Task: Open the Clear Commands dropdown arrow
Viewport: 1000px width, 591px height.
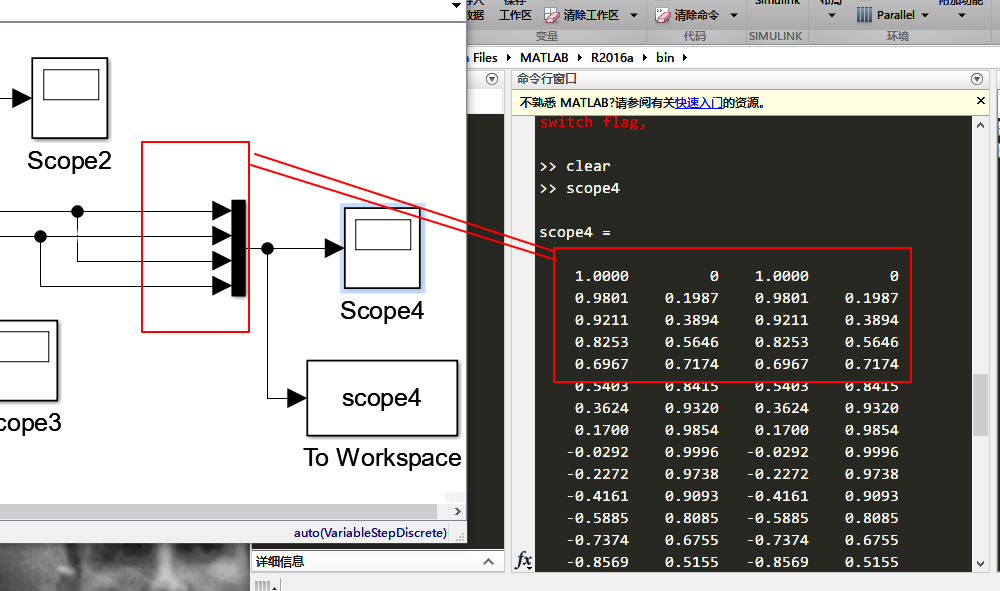Action: point(733,15)
